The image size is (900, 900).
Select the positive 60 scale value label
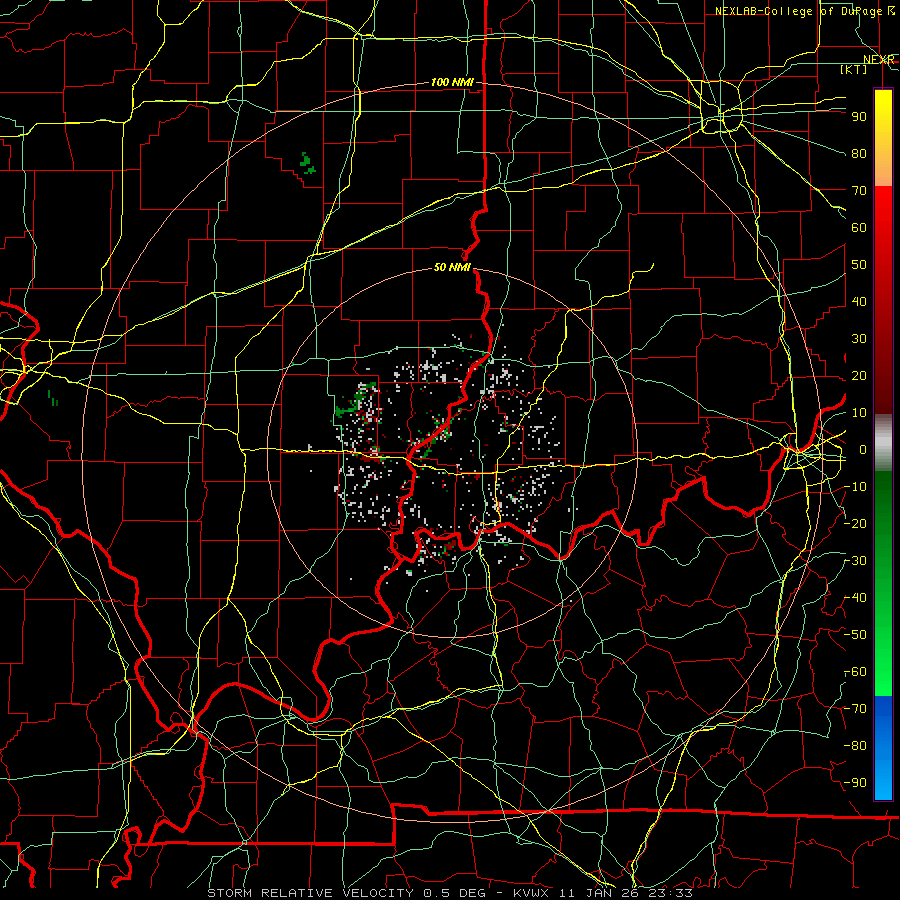coord(859,227)
